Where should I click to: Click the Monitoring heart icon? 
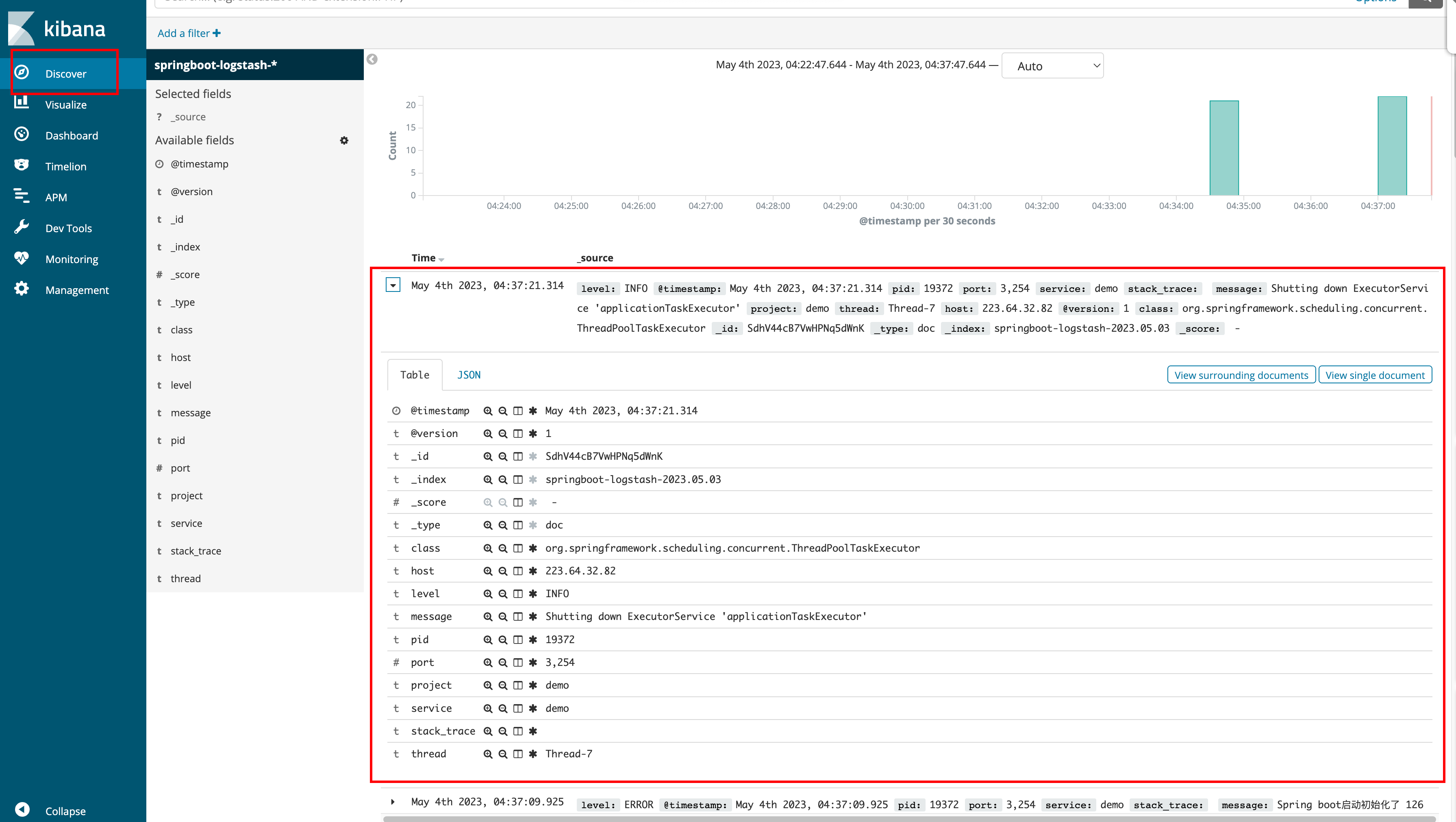coord(22,259)
